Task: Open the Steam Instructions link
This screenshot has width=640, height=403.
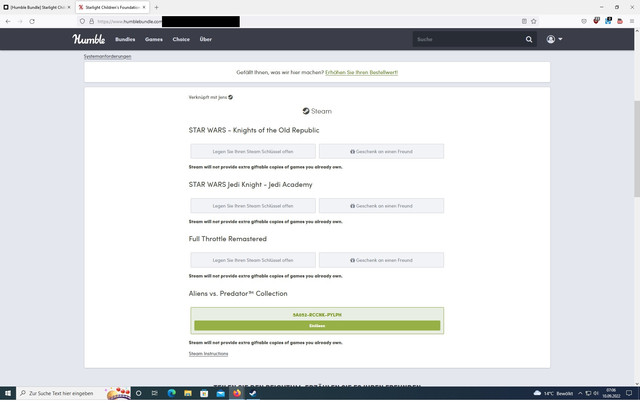Action: [x=208, y=354]
